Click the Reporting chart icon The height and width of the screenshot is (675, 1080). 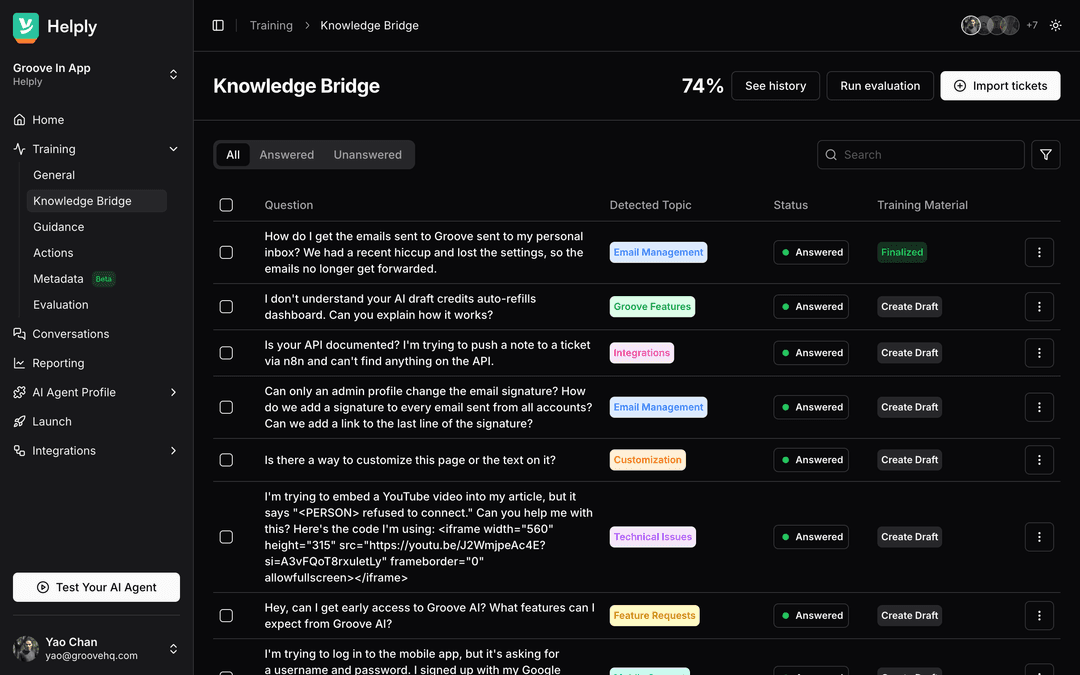point(19,363)
